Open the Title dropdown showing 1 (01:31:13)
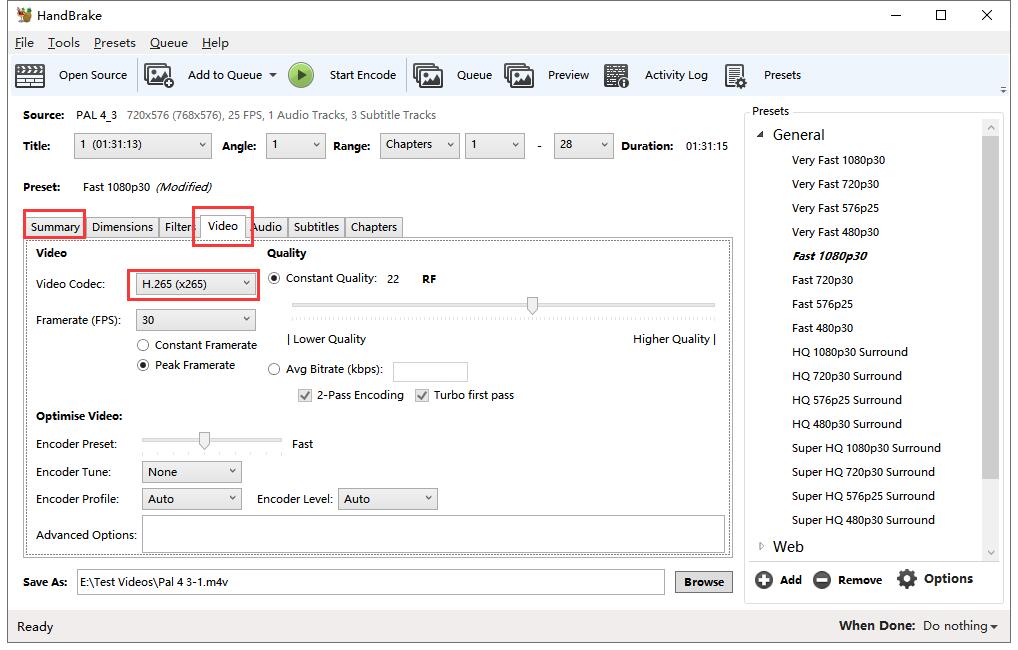This screenshot has width=1018, height=650. (x=143, y=145)
